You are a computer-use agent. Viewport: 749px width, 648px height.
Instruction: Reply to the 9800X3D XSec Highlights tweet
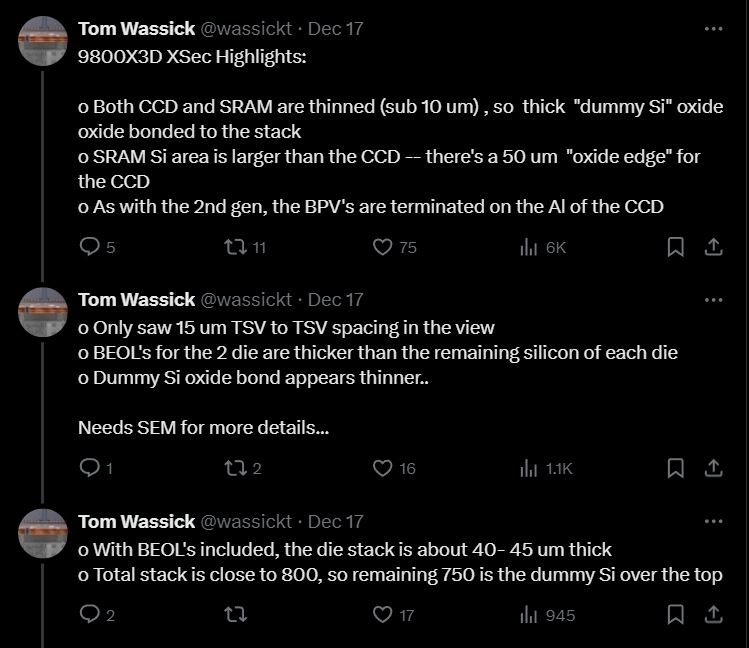tap(90, 247)
